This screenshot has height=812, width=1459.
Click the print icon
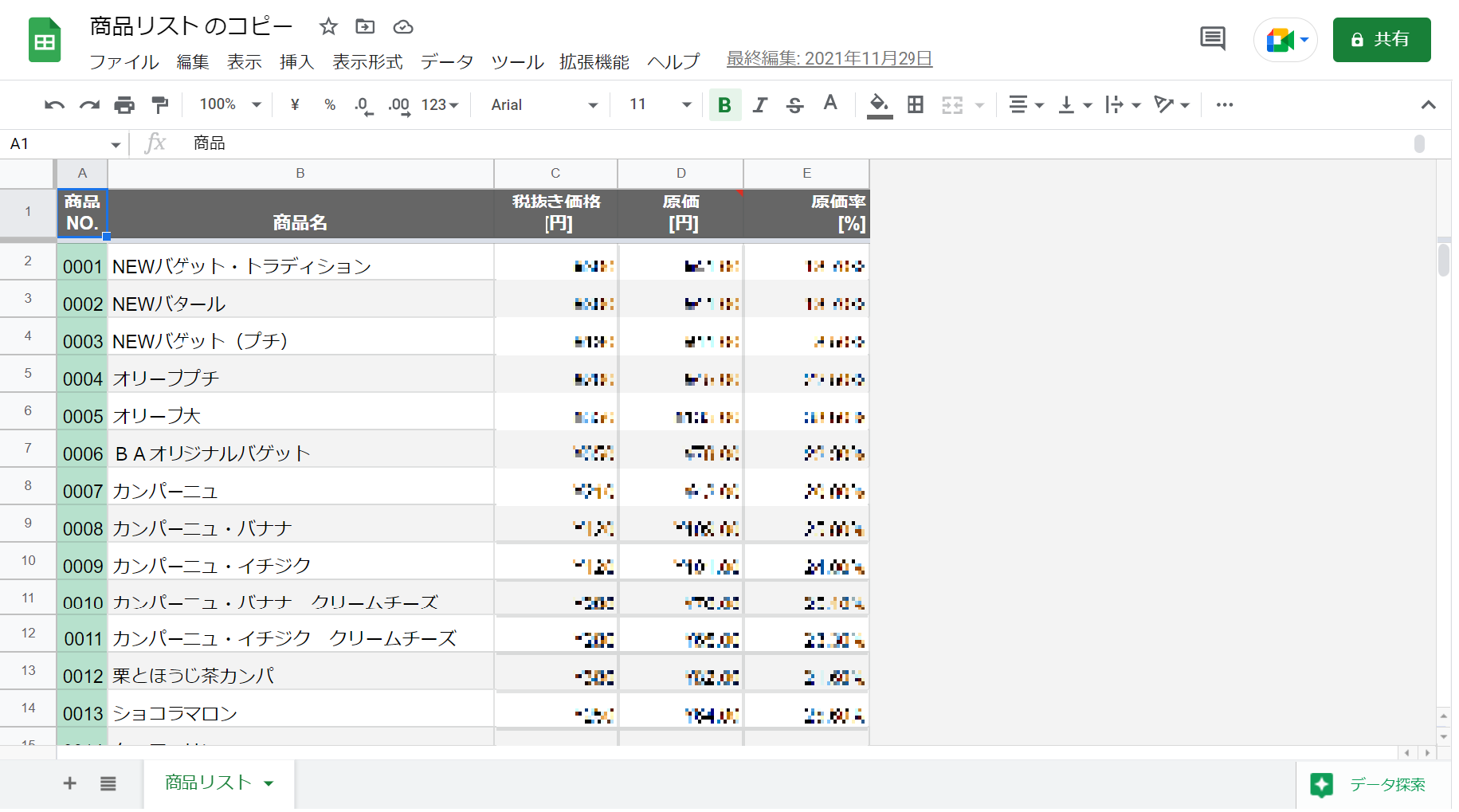point(124,105)
